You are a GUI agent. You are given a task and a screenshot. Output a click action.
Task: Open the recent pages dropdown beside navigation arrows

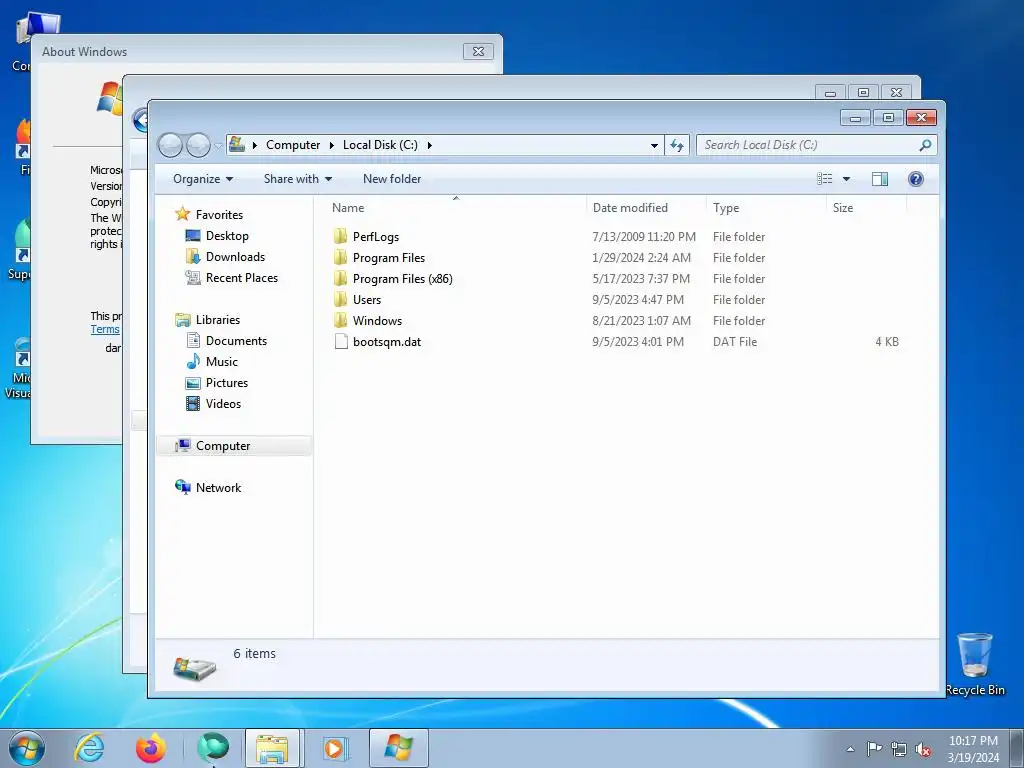[x=218, y=146]
